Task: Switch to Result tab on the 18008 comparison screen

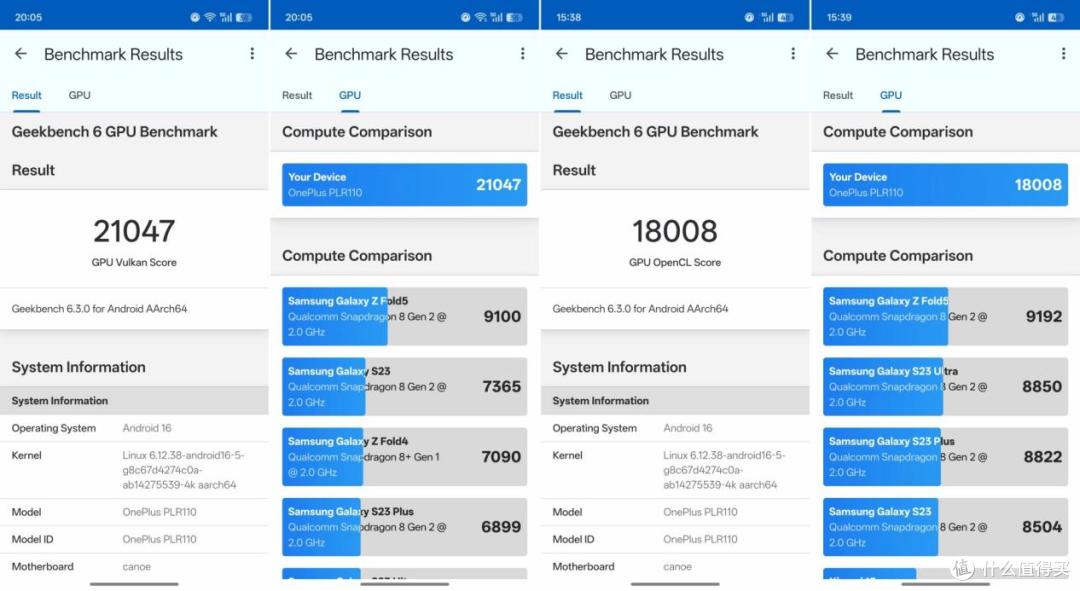Action: point(838,95)
